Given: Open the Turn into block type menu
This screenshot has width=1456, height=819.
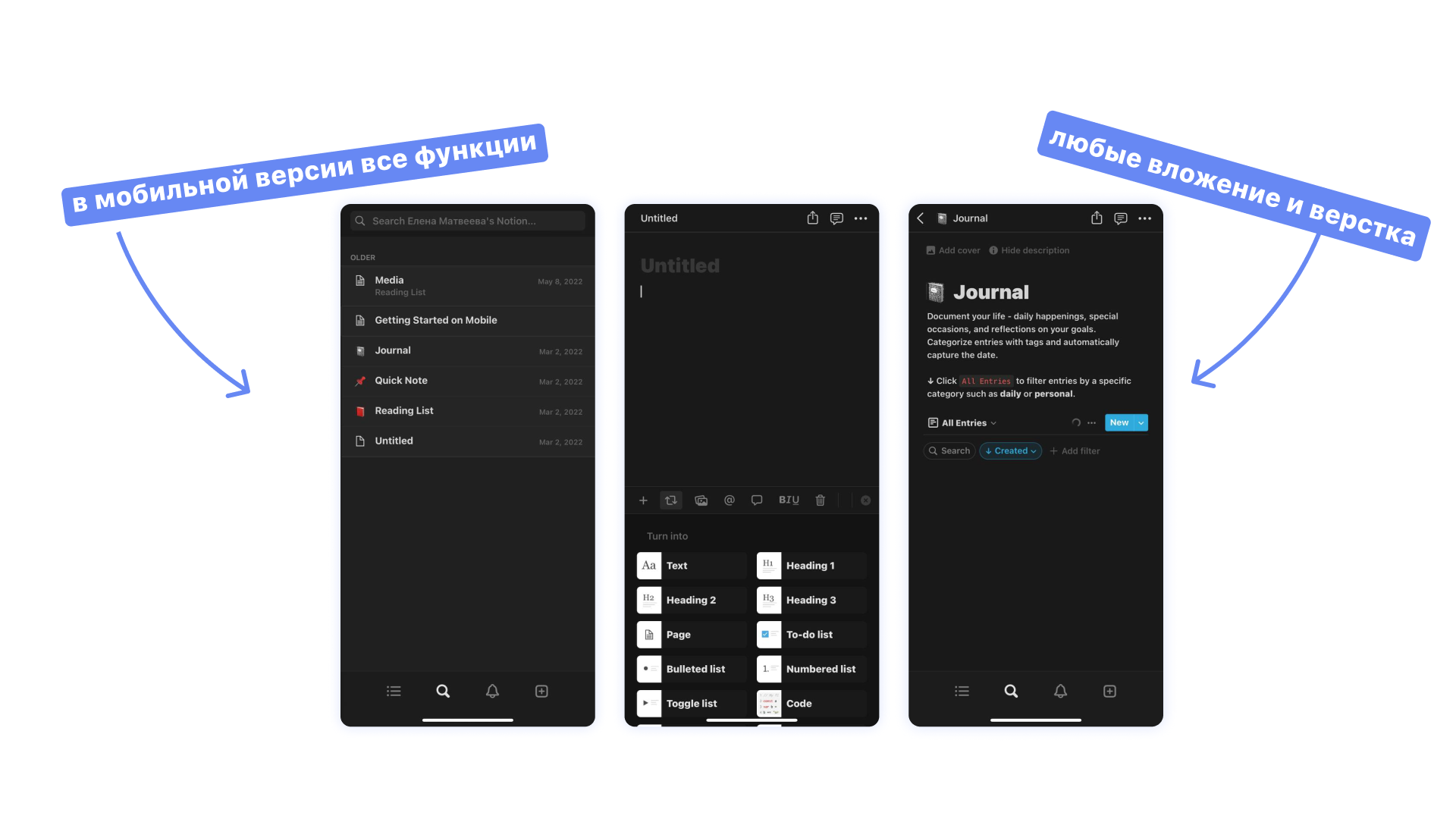Looking at the screenshot, I should 672,500.
